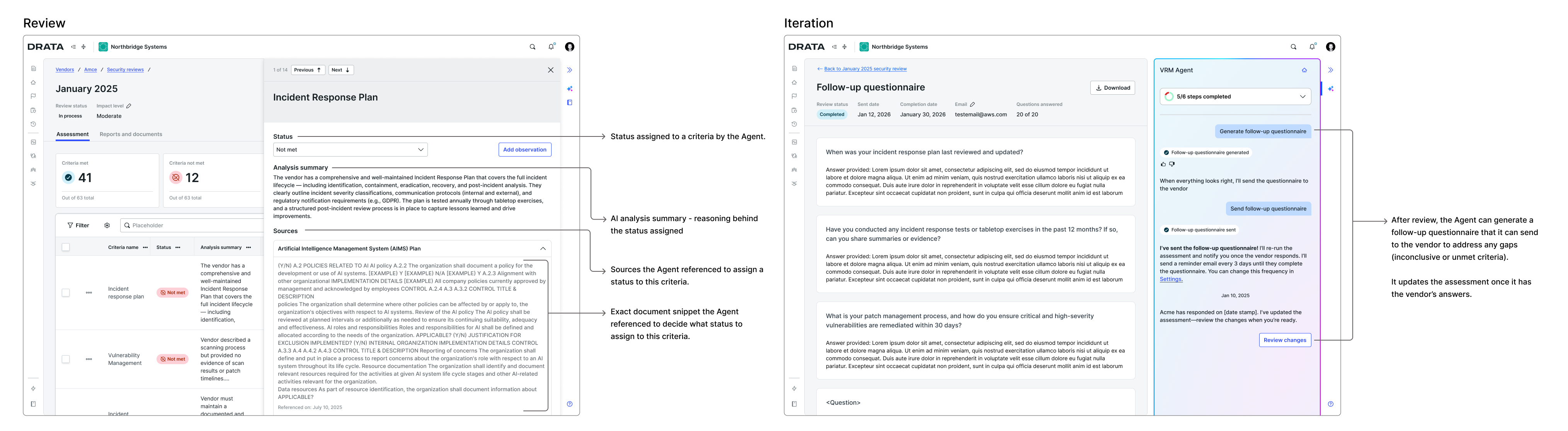Click the Add observation button
Screen dimensions: 1568x431
point(524,149)
